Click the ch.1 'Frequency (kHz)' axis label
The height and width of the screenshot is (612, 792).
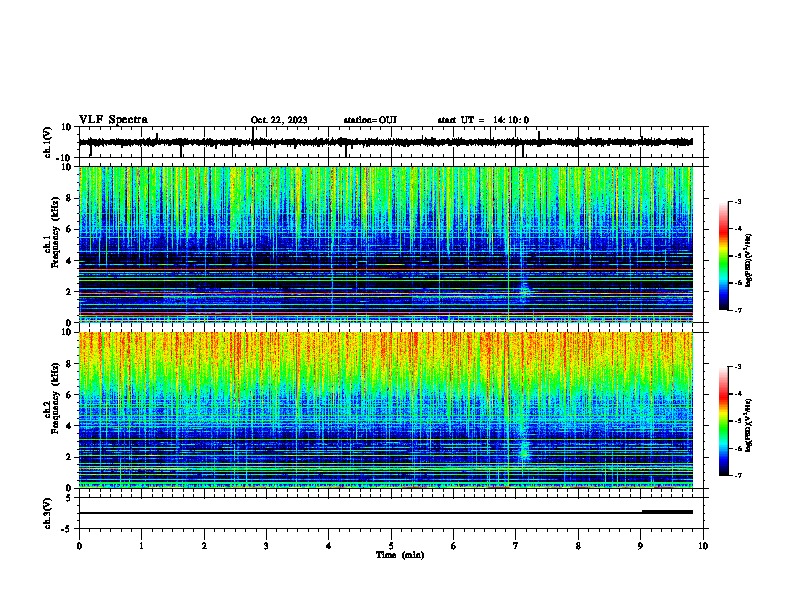click(55, 233)
